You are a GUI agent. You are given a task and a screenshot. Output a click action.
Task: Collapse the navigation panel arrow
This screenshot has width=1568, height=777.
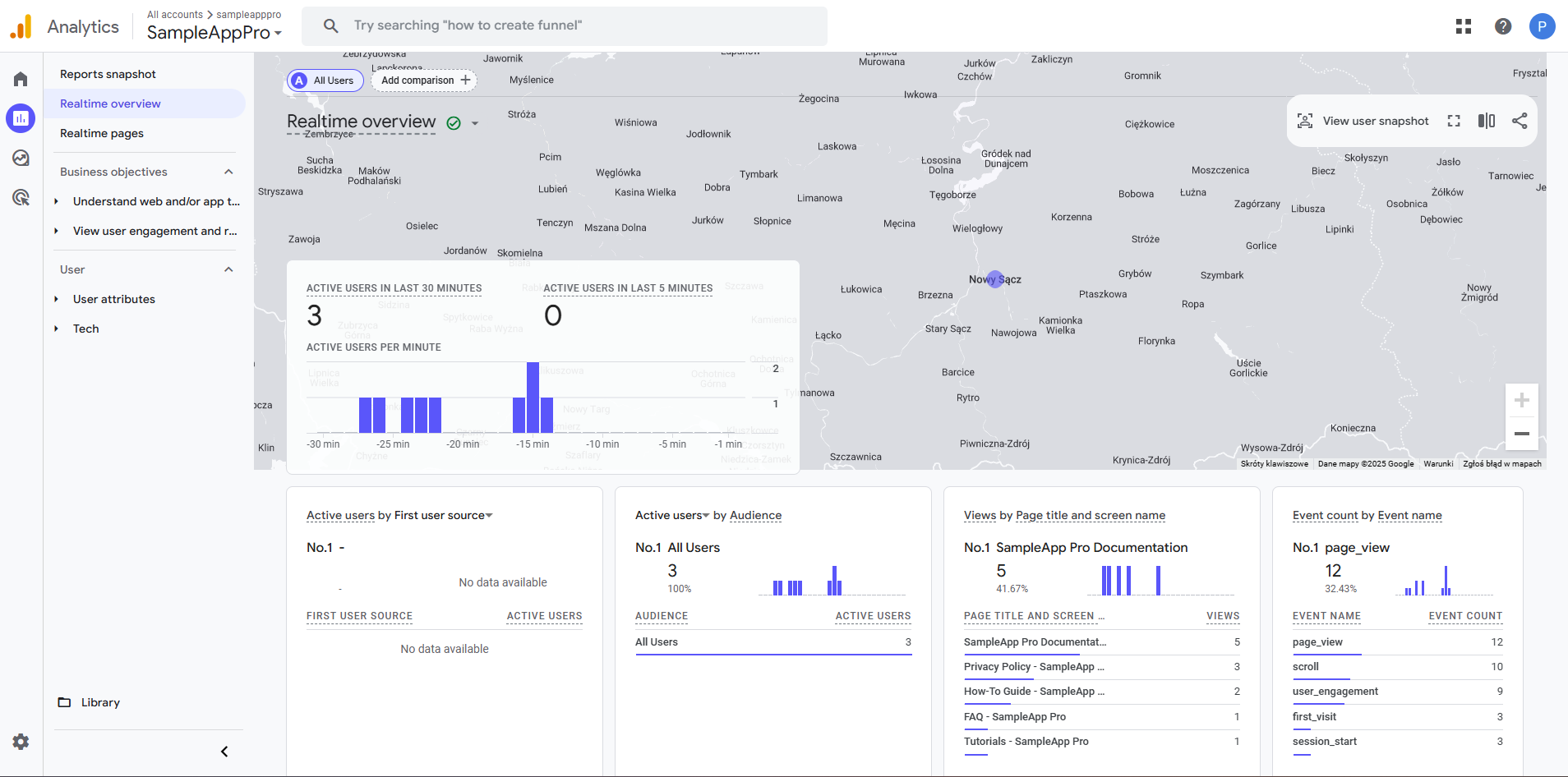[224, 752]
